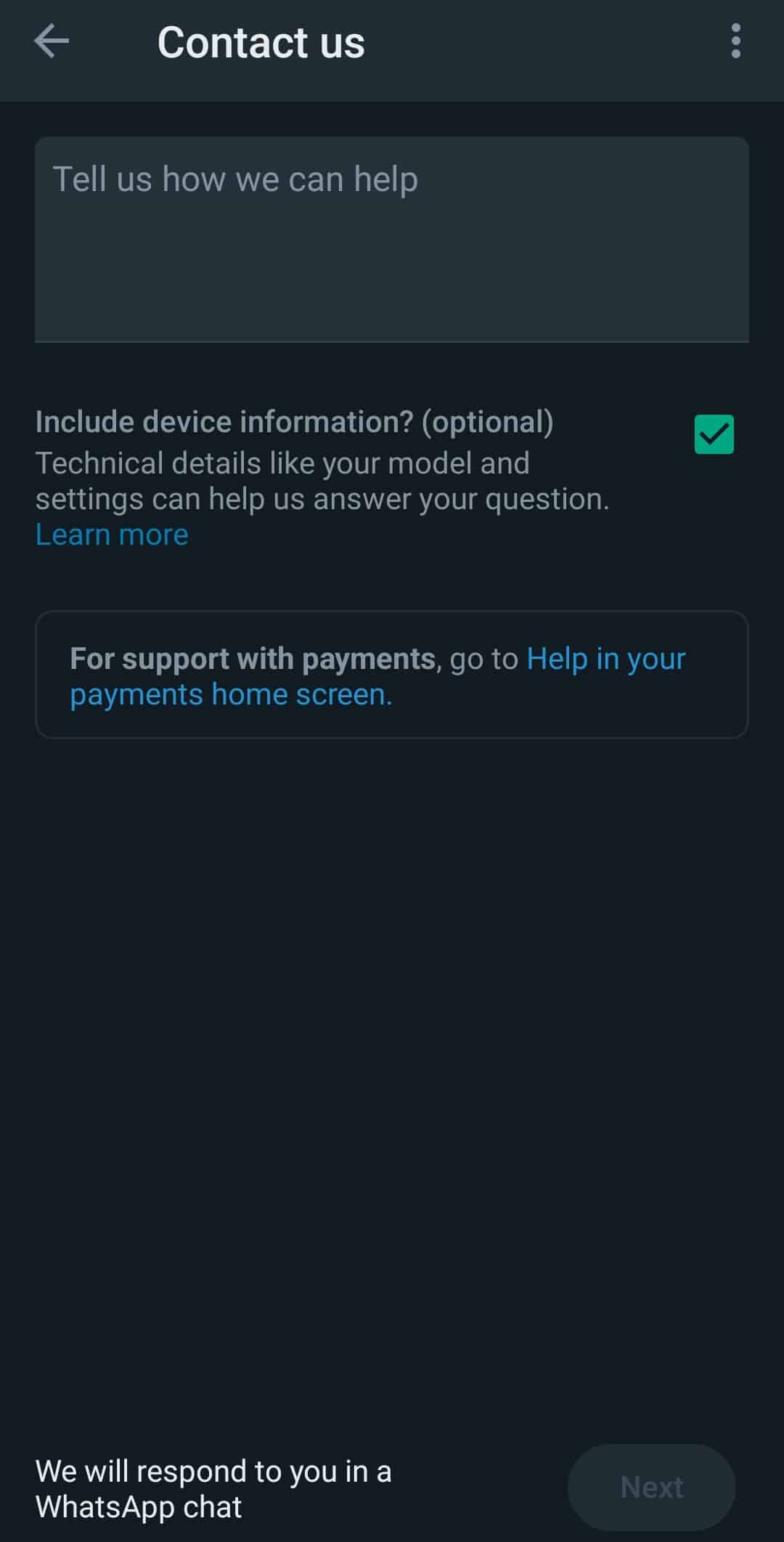
Task: Open the three-dot overflow menu
Action: click(736, 41)
